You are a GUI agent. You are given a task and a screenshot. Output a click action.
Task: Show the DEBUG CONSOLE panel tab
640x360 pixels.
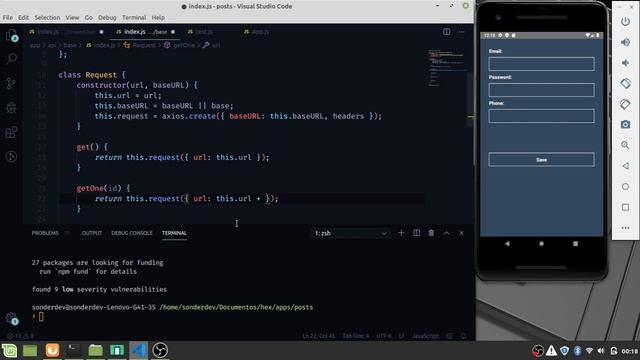pos(131,233)
